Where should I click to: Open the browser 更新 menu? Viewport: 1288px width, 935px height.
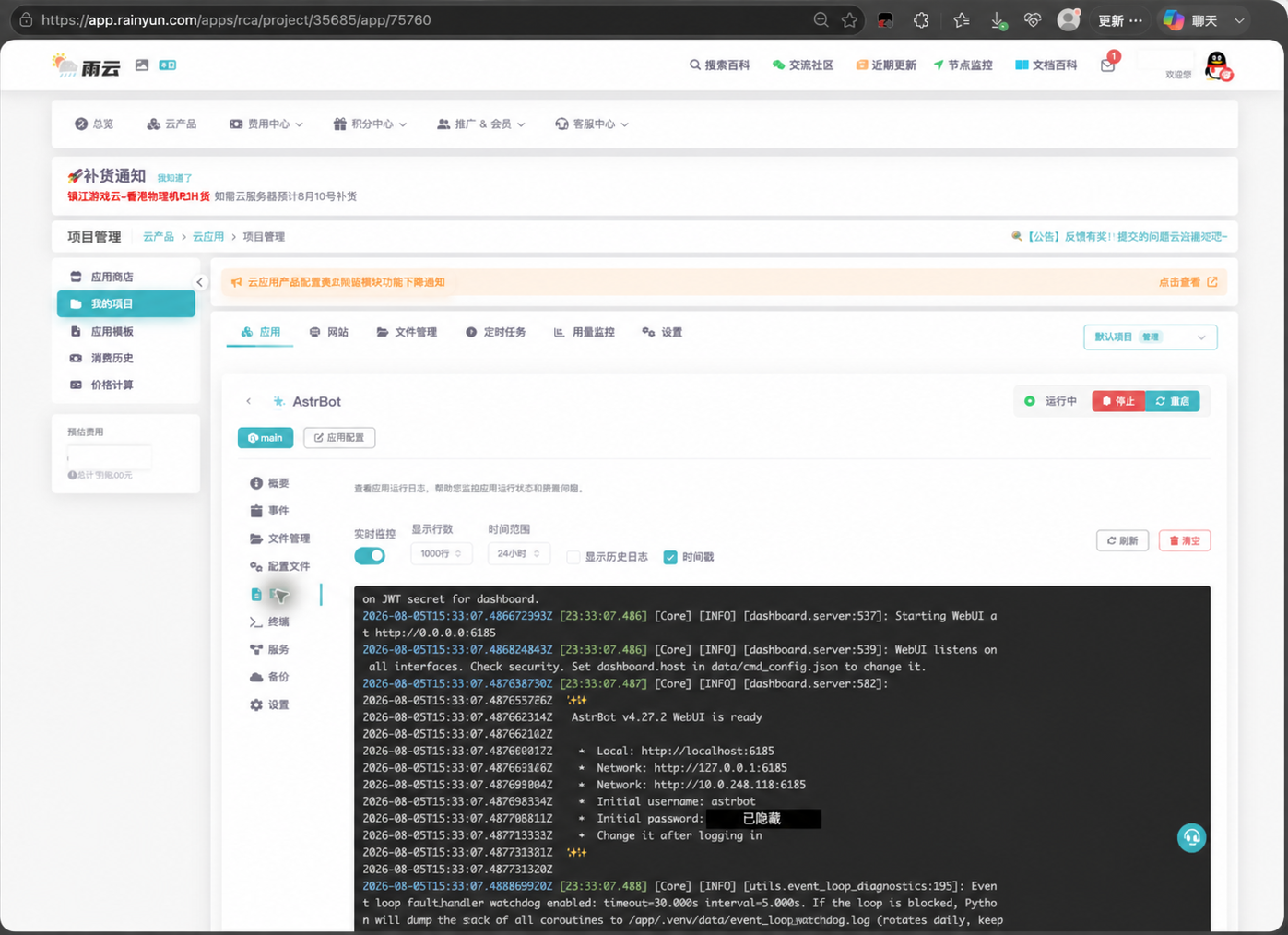pyautogui.click(x=1120, y=20)
